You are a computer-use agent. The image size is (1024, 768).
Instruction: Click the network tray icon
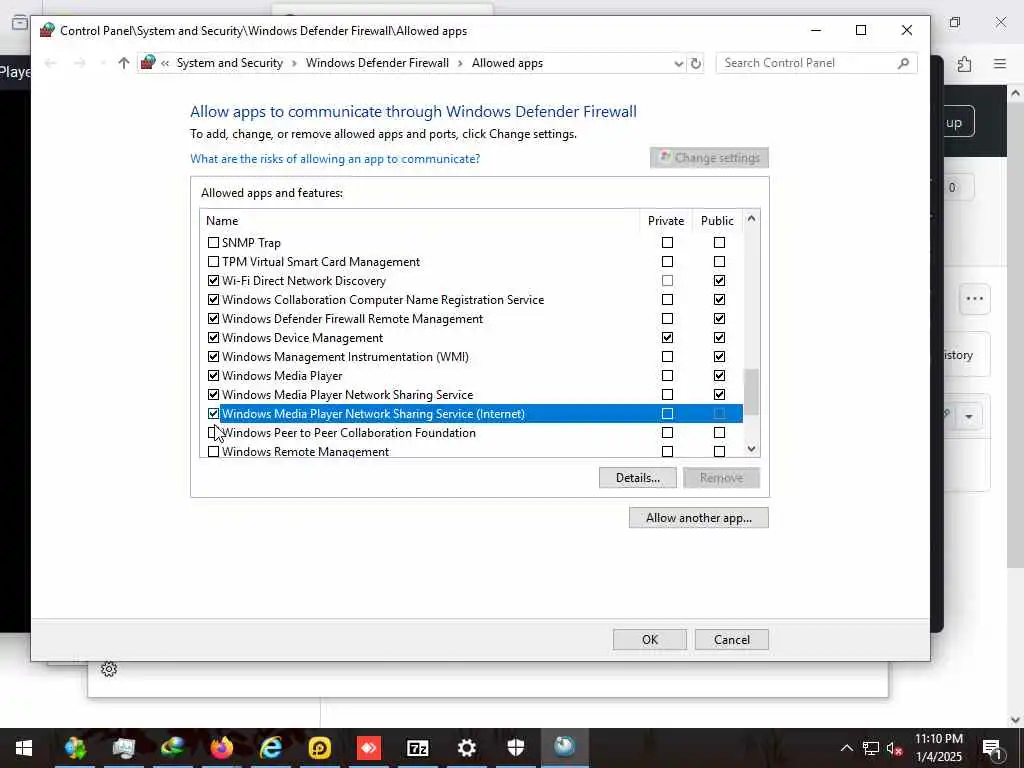(x=871, y=748)
